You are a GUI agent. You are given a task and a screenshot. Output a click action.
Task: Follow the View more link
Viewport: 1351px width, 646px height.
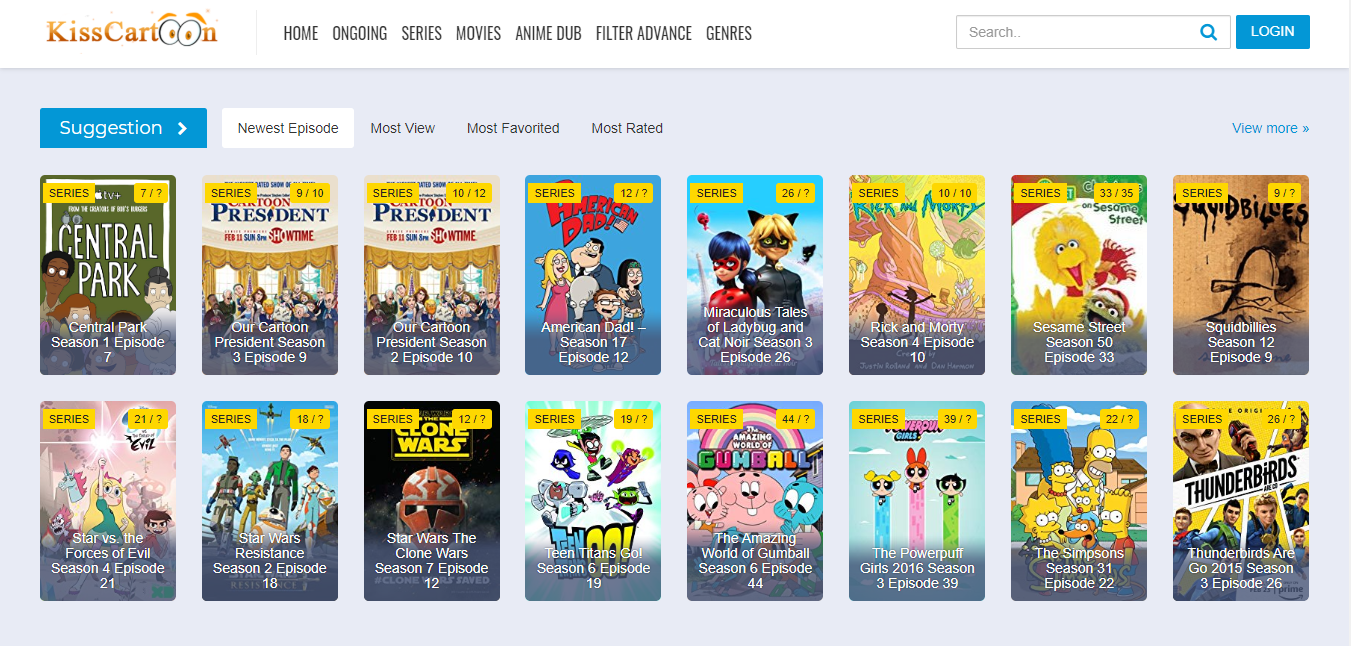(1270, 128)
